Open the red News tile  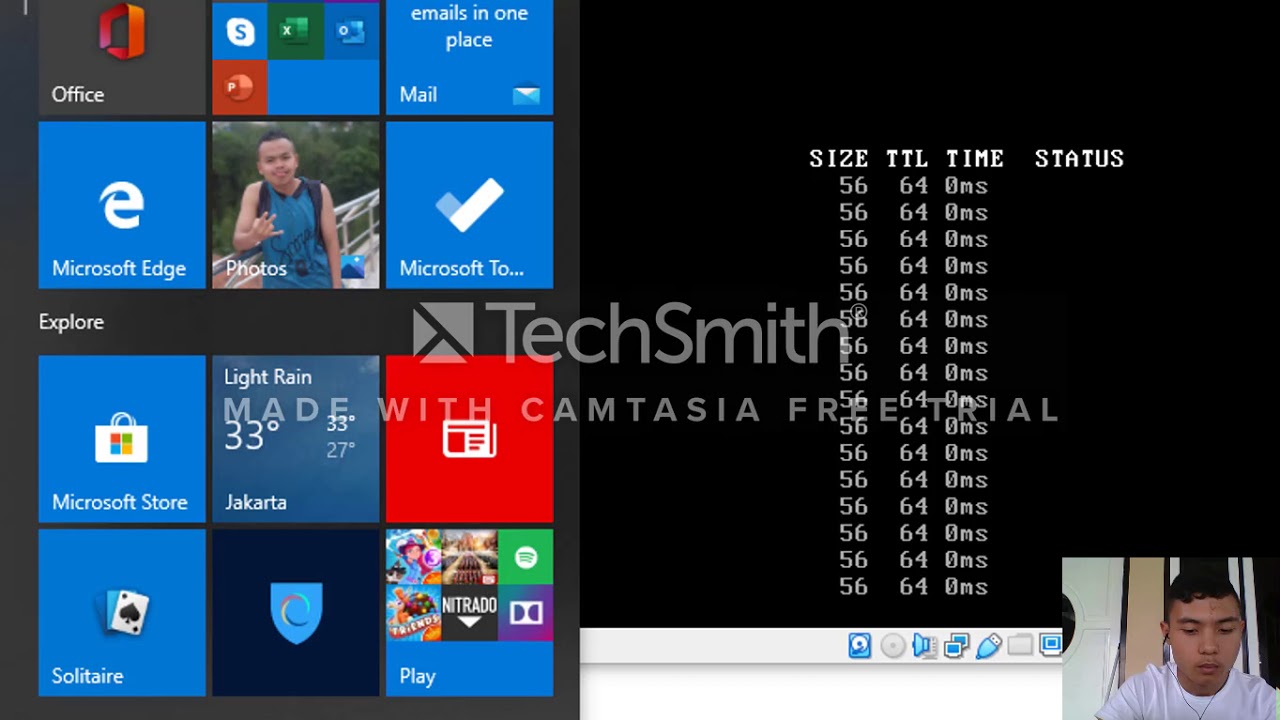click(469, 439)
